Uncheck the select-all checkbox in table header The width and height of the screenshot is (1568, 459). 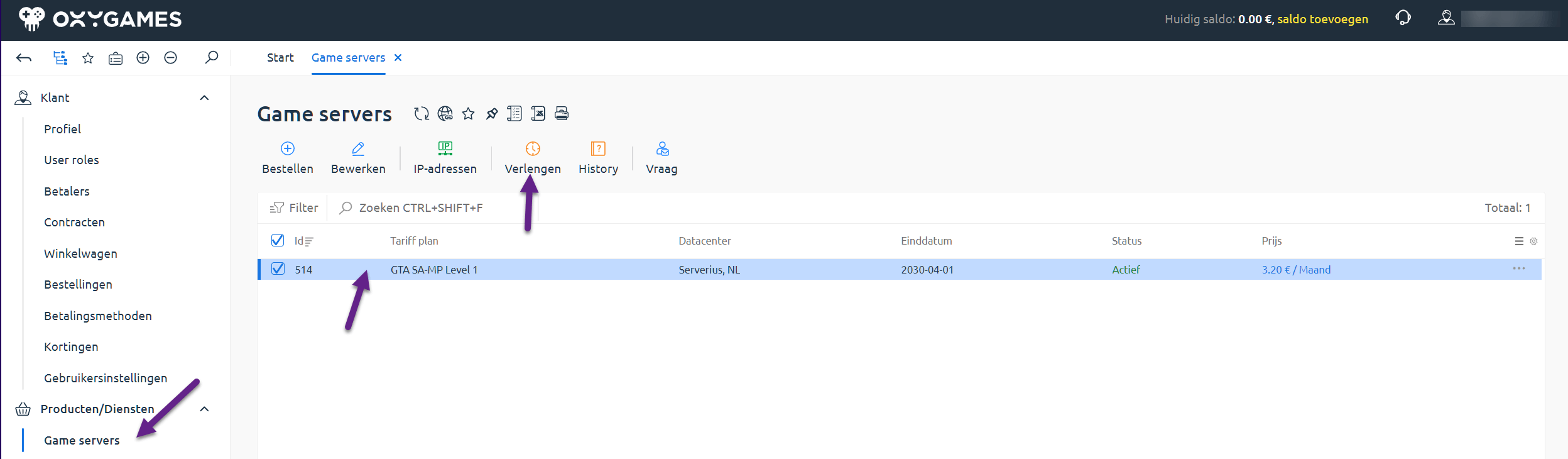(x=278, y=241)
